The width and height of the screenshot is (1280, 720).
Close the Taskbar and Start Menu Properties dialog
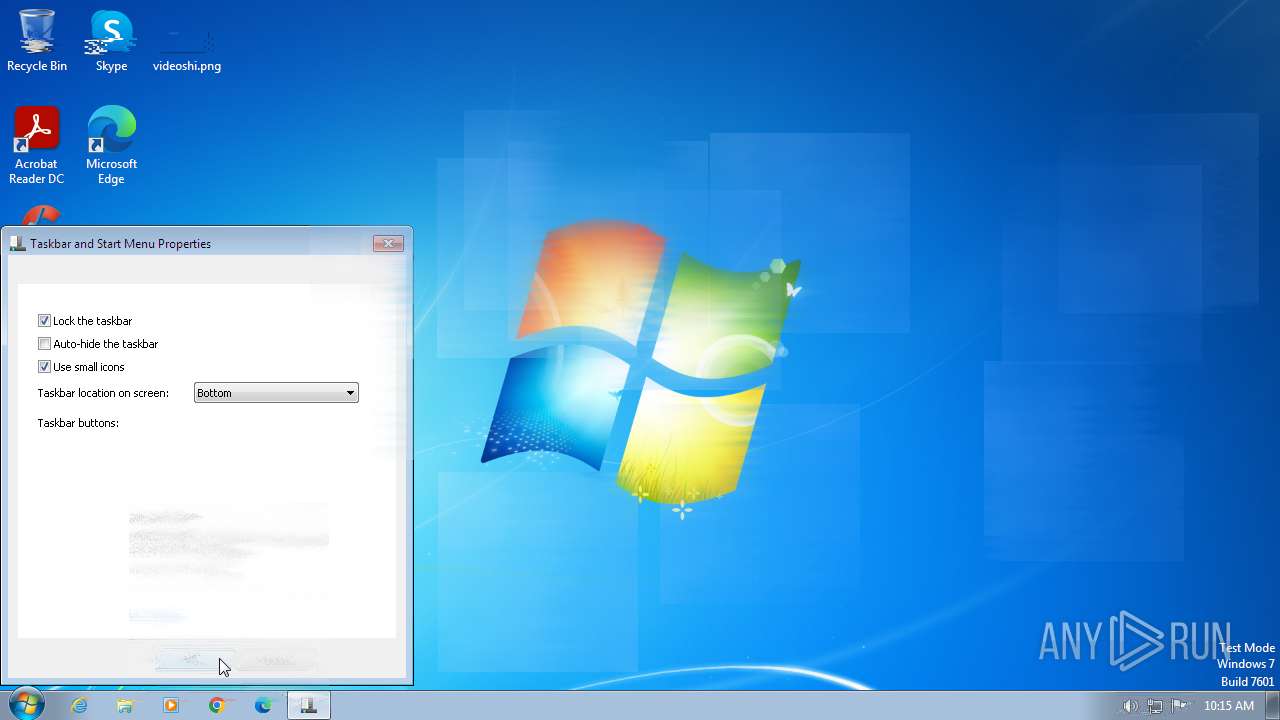point(388,243)
